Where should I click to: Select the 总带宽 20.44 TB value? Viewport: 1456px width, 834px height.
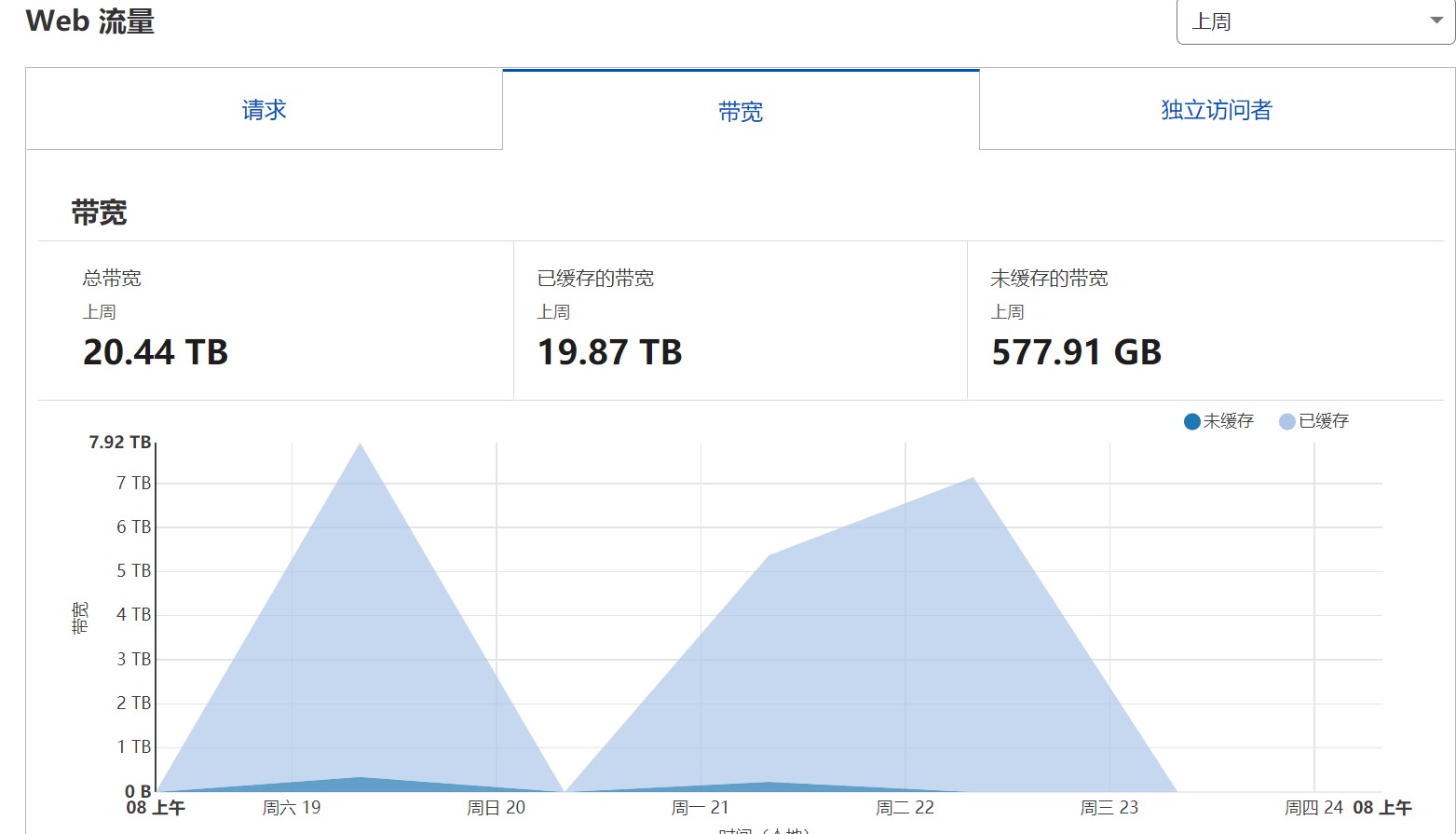point(156,352)
